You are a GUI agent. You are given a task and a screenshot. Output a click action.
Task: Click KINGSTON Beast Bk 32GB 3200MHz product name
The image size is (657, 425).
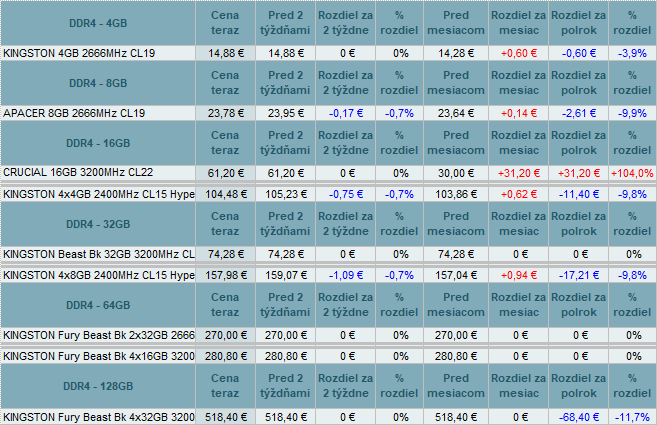click(x=99, y=254)
